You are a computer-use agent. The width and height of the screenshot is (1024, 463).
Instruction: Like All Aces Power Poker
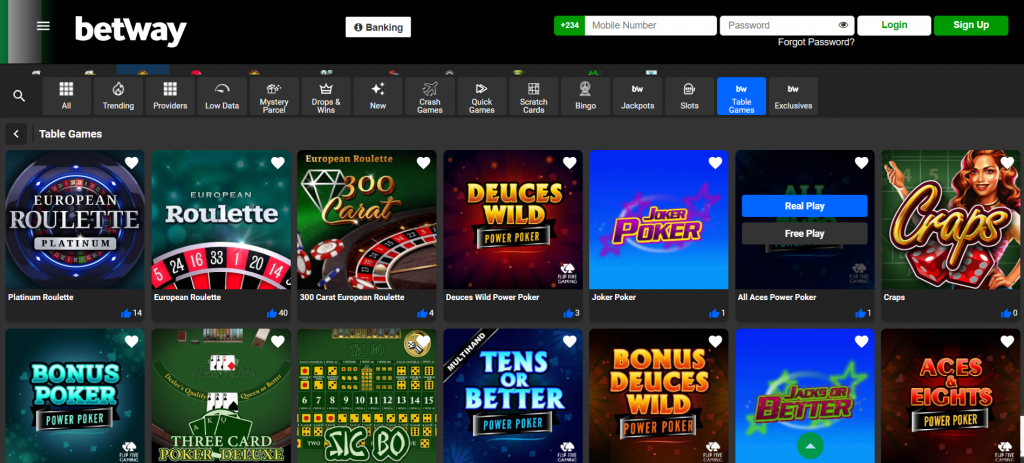[859, 313]
